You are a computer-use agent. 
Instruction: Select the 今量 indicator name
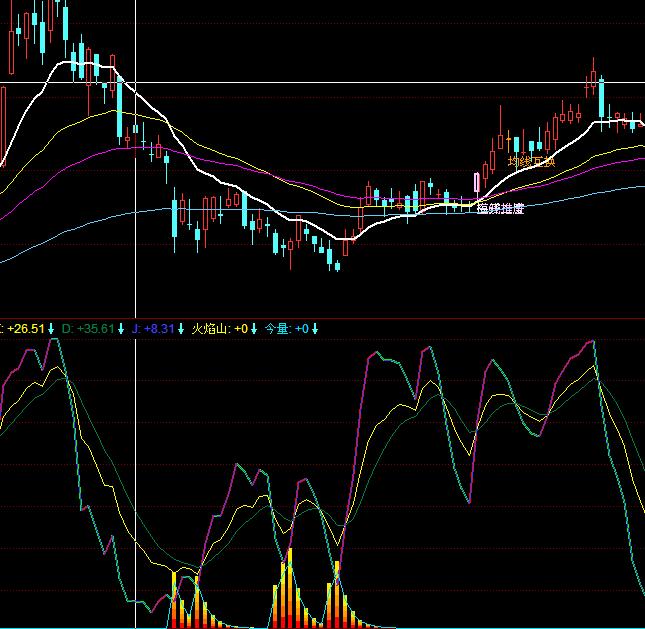pyautogui.click(x=277, y=328)
